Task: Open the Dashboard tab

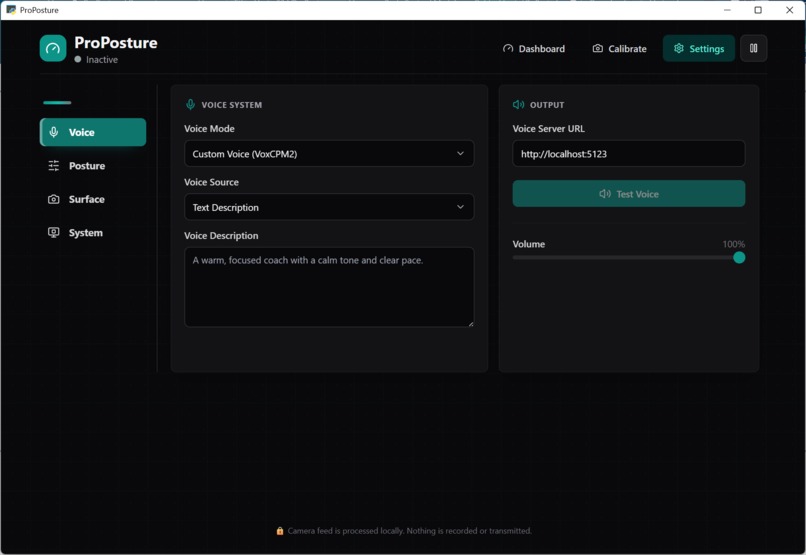Action: [534, 48]
